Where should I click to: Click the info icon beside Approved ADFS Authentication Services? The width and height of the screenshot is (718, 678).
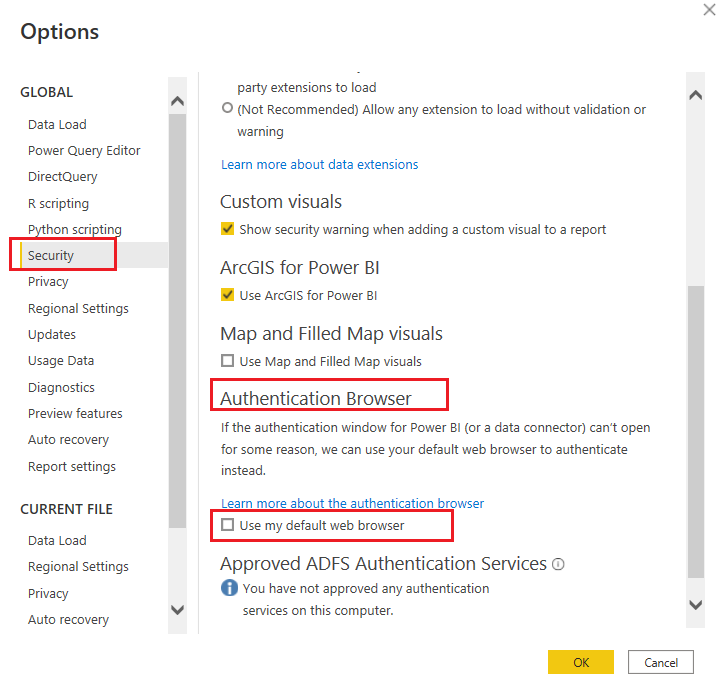[x=558, y=564]
